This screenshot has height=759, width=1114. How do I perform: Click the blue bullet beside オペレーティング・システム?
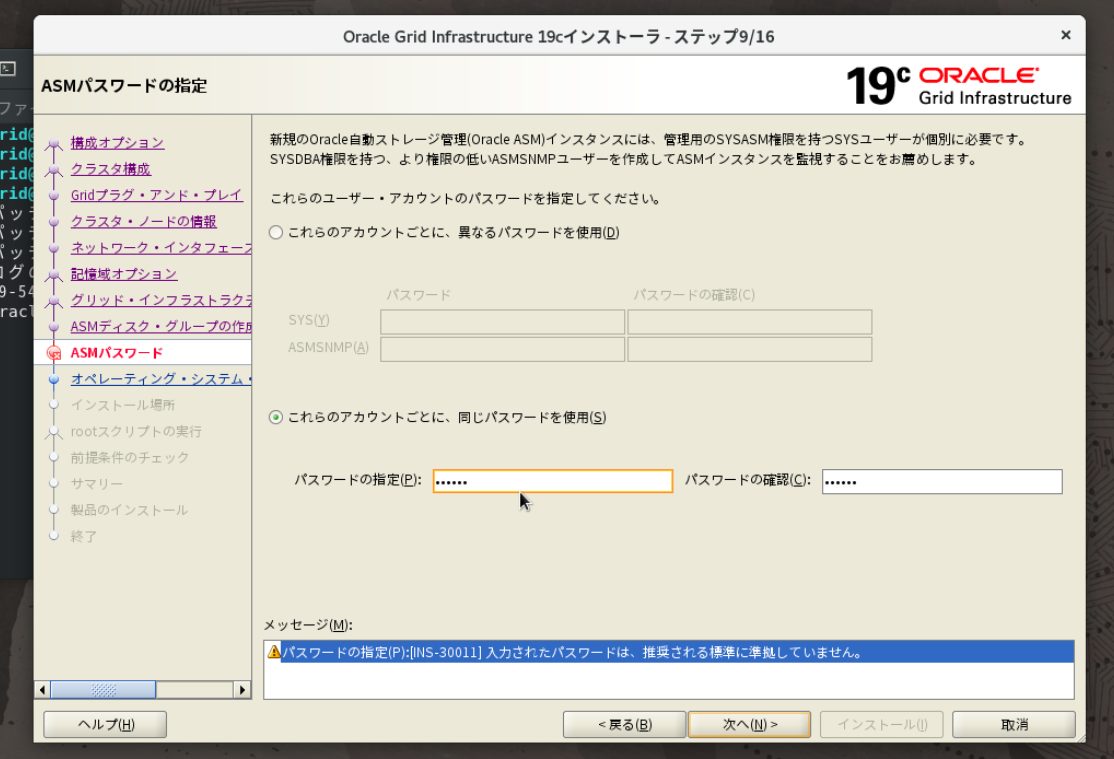pos(53,380)
